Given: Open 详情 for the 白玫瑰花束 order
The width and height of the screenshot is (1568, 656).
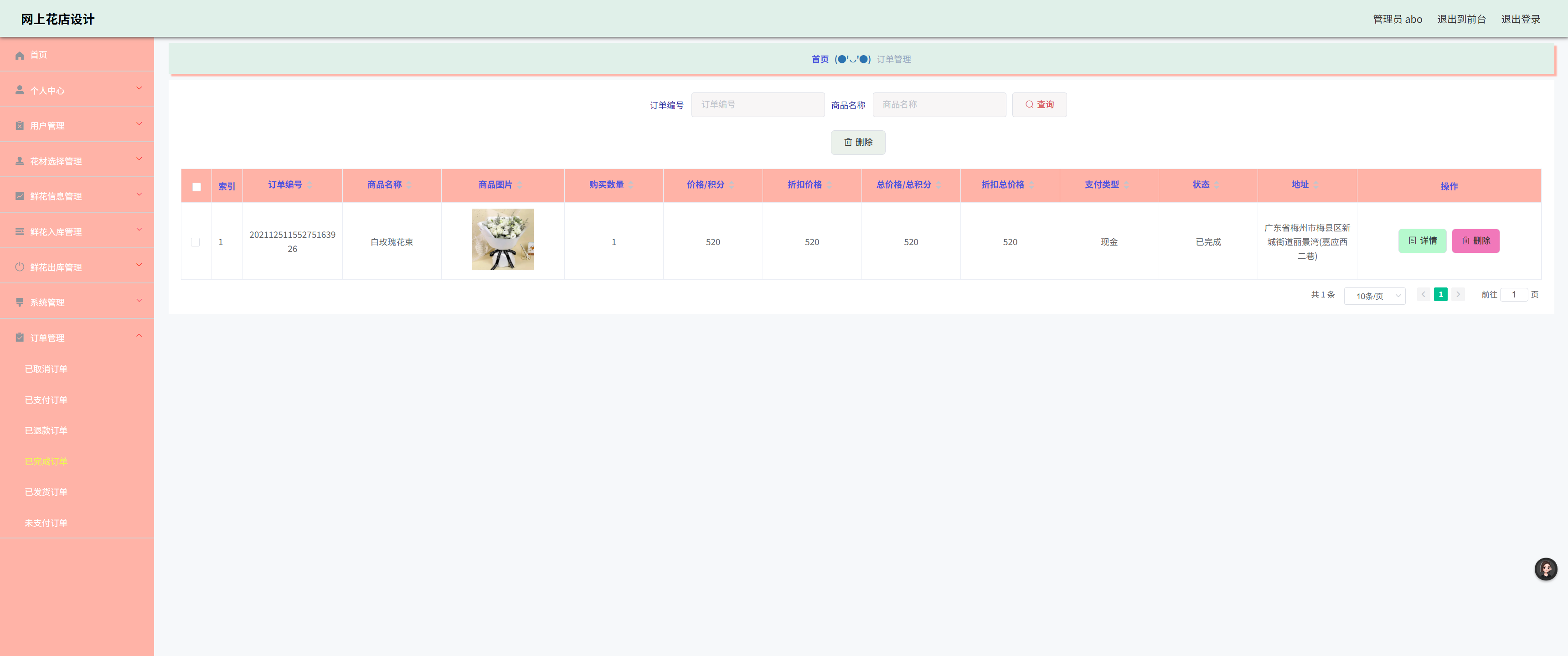Looking at the screenshot, I should pos(1423,241).
